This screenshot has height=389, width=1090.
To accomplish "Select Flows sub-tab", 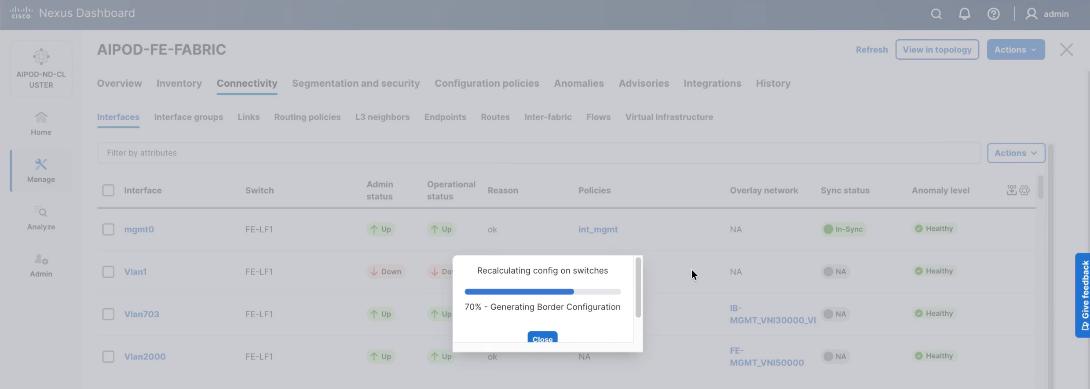I will (599, 117).
